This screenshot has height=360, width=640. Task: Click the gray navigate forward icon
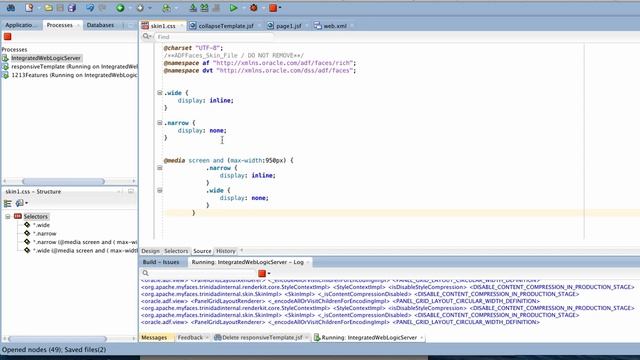tap(140, 7)
